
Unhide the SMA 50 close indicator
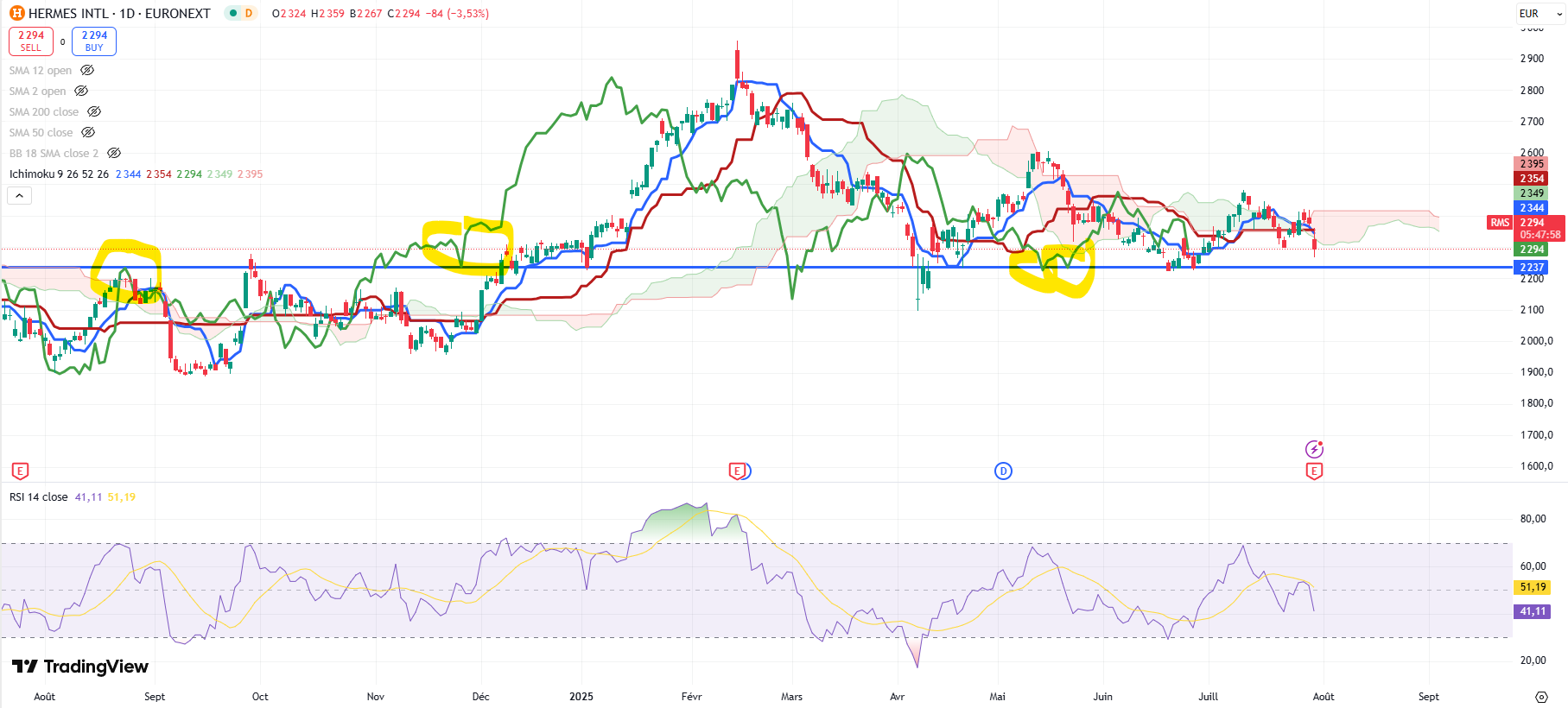(88, 132)
